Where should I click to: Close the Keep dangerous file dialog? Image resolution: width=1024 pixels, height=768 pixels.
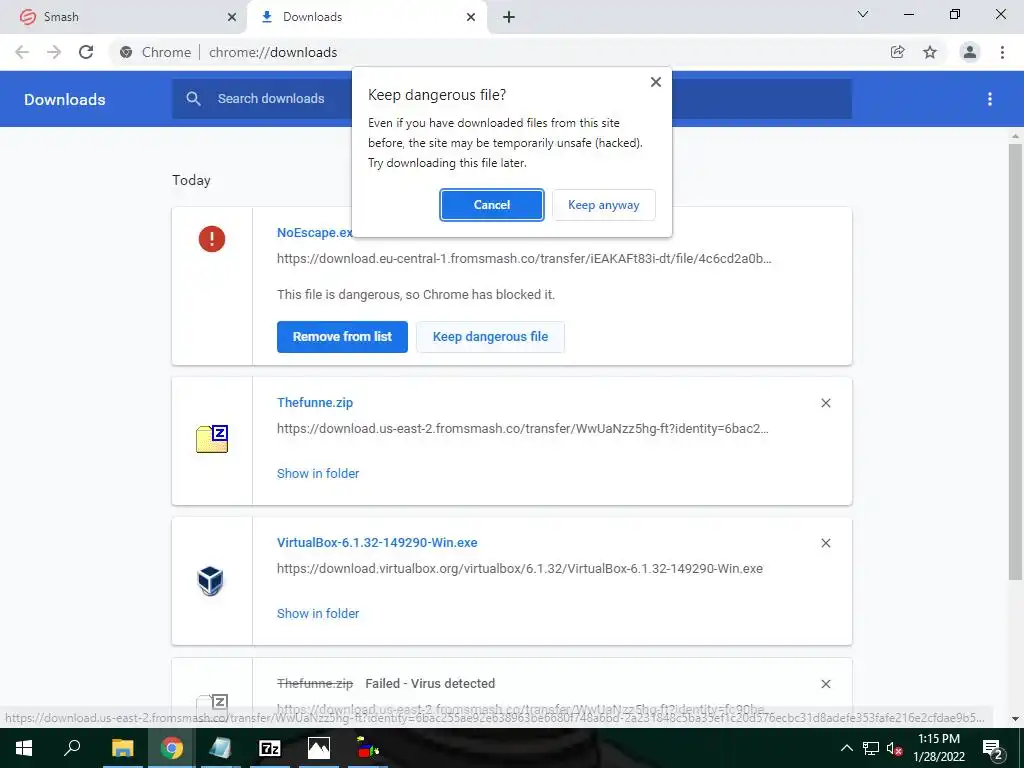[x=656, y=82]
